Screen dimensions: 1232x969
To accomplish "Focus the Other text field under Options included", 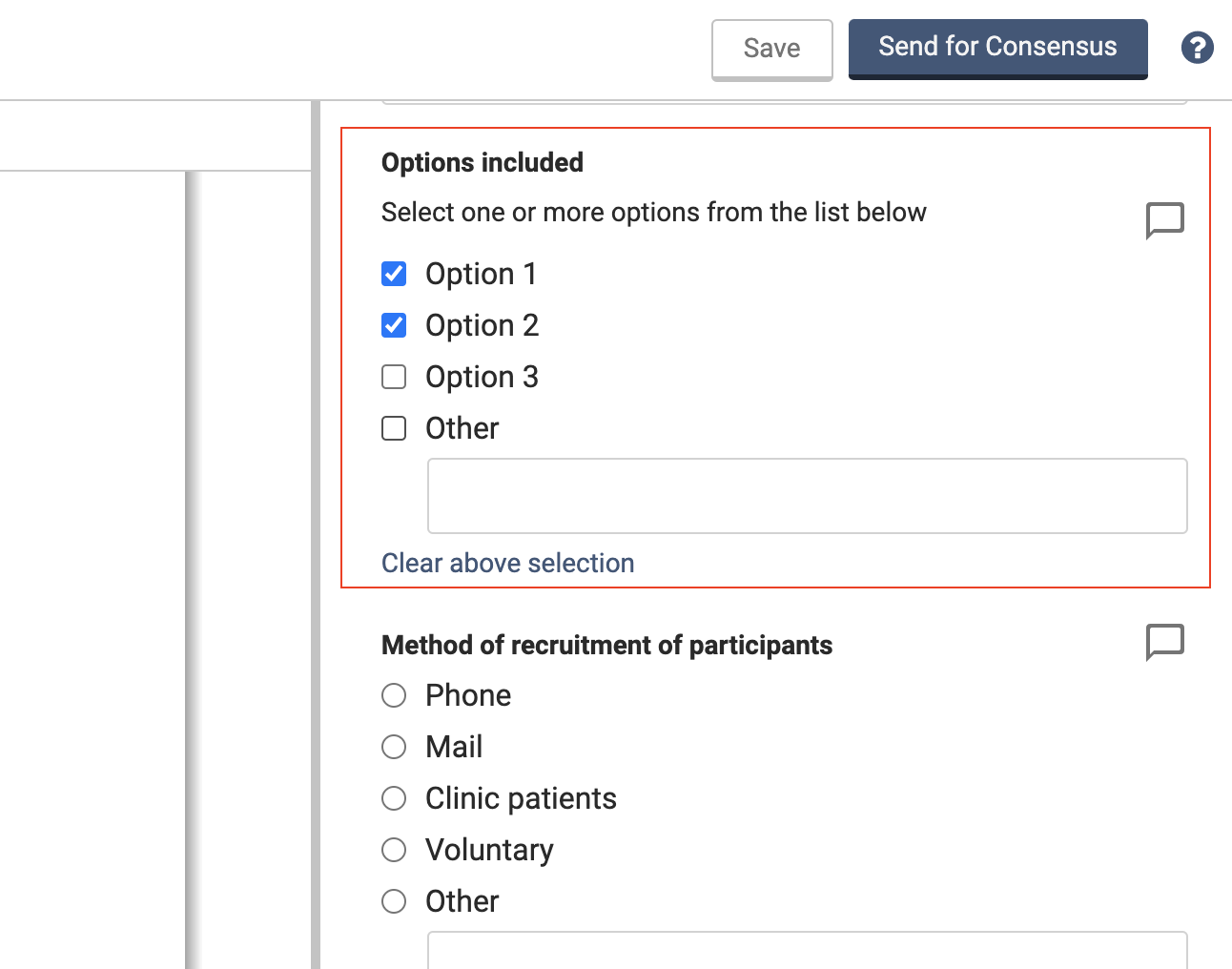I will (807, 496).
